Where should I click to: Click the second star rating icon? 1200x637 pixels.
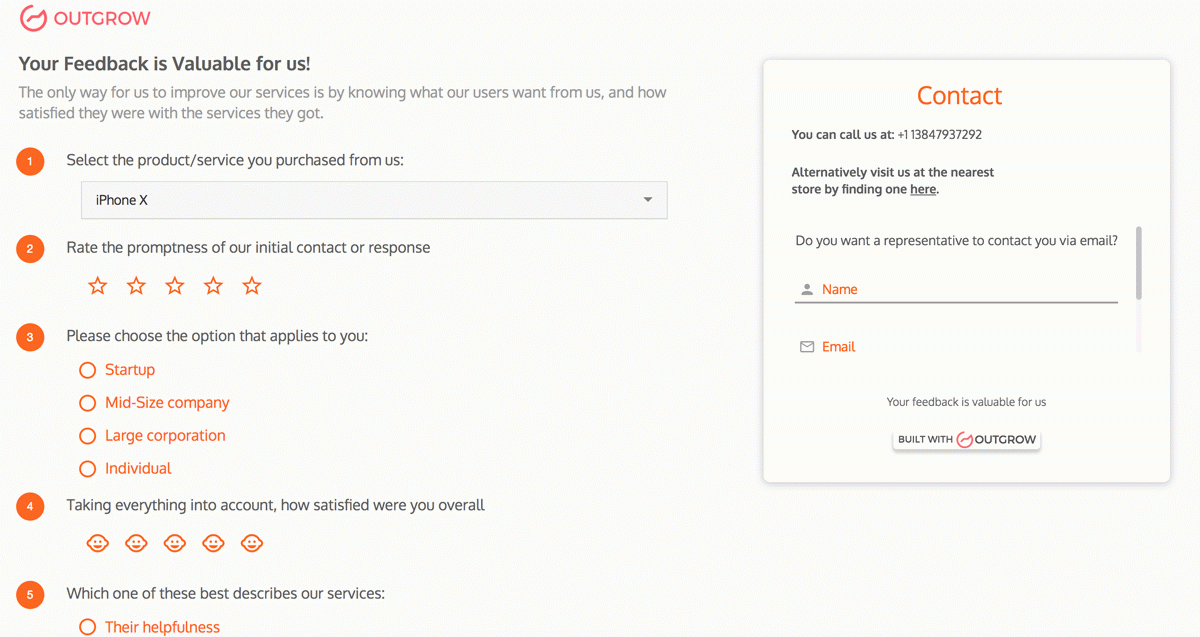(136, 287)
